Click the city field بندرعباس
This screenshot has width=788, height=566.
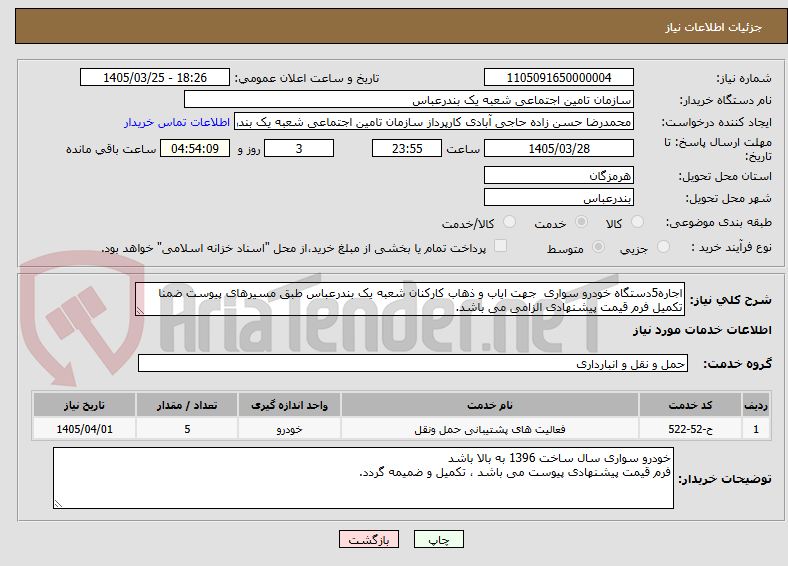(x=558, y=197)
